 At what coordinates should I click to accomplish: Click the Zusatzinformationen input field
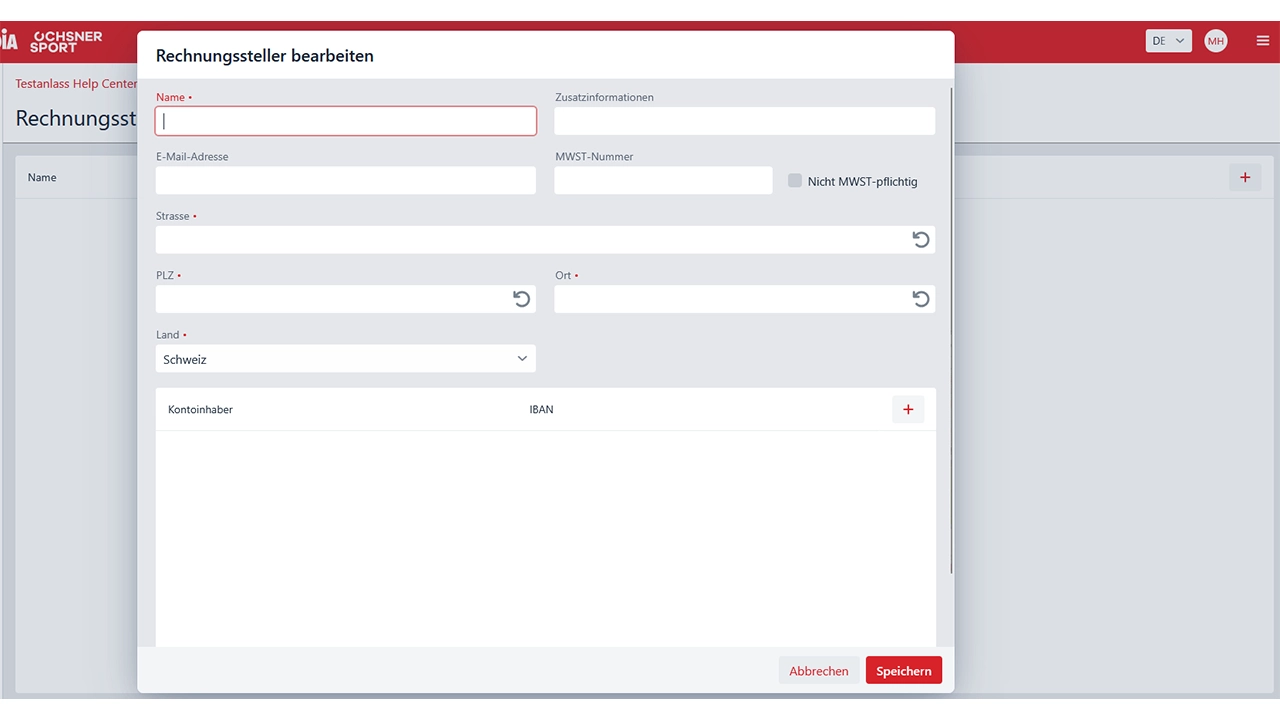click(745, 121)
